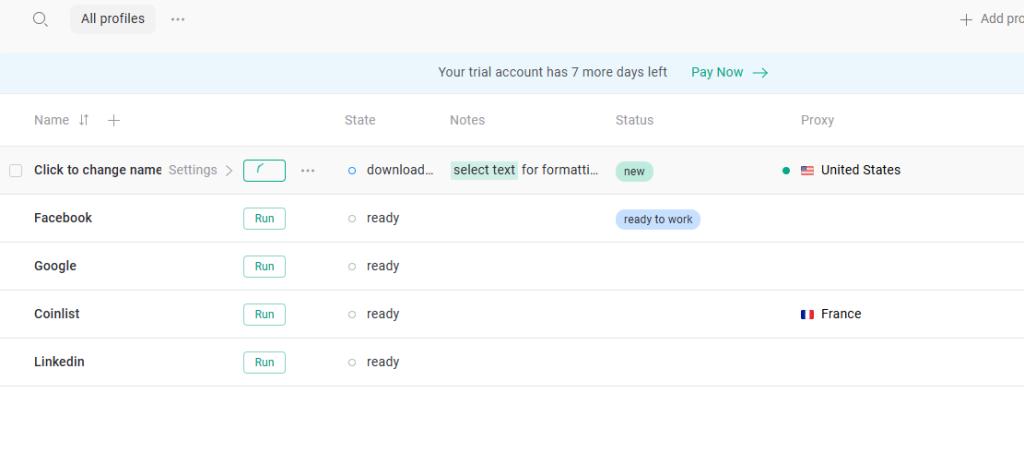
Task: Click the plus icon for Add profile
Action: (966, 20)
